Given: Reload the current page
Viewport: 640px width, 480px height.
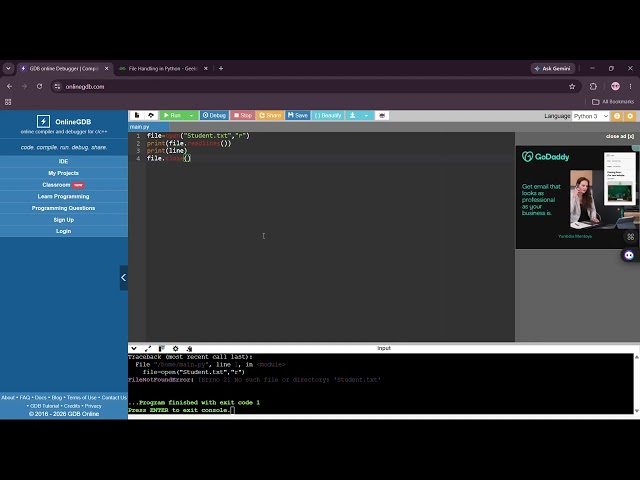Looking at the screenshot, I should (39, 87).
